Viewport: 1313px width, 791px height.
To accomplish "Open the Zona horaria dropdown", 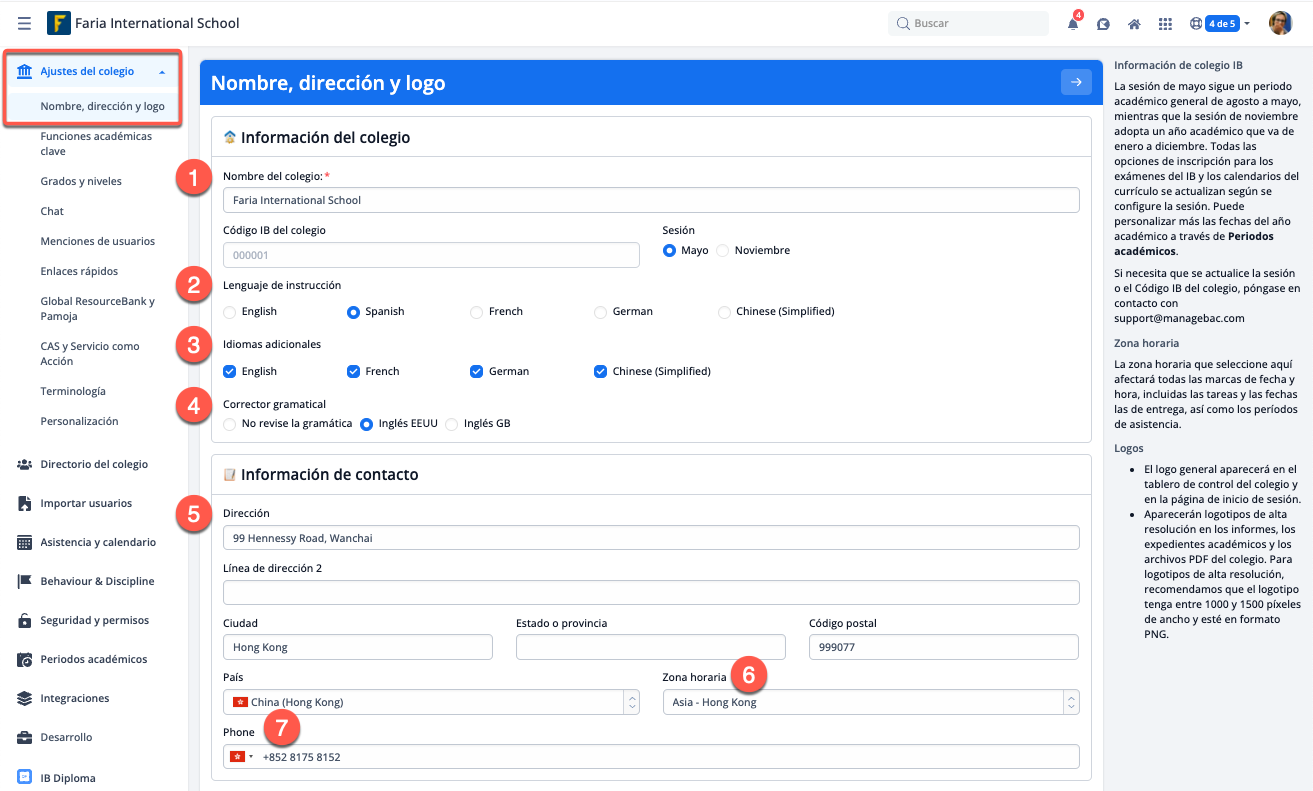I will pos(870,702).
